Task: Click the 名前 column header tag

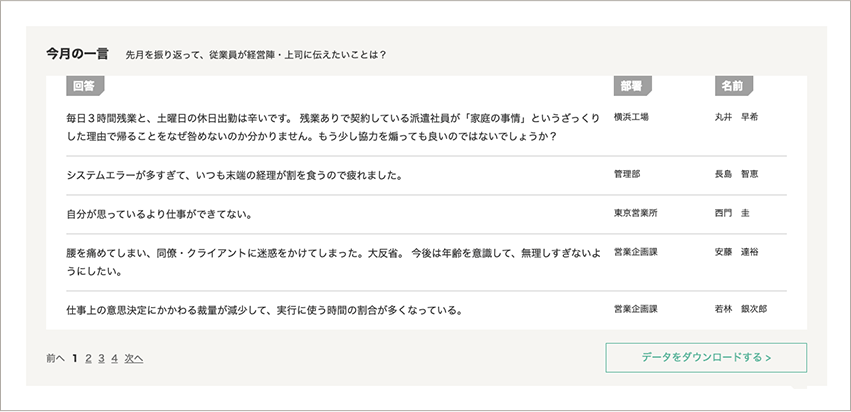Action: pos(734,86)
